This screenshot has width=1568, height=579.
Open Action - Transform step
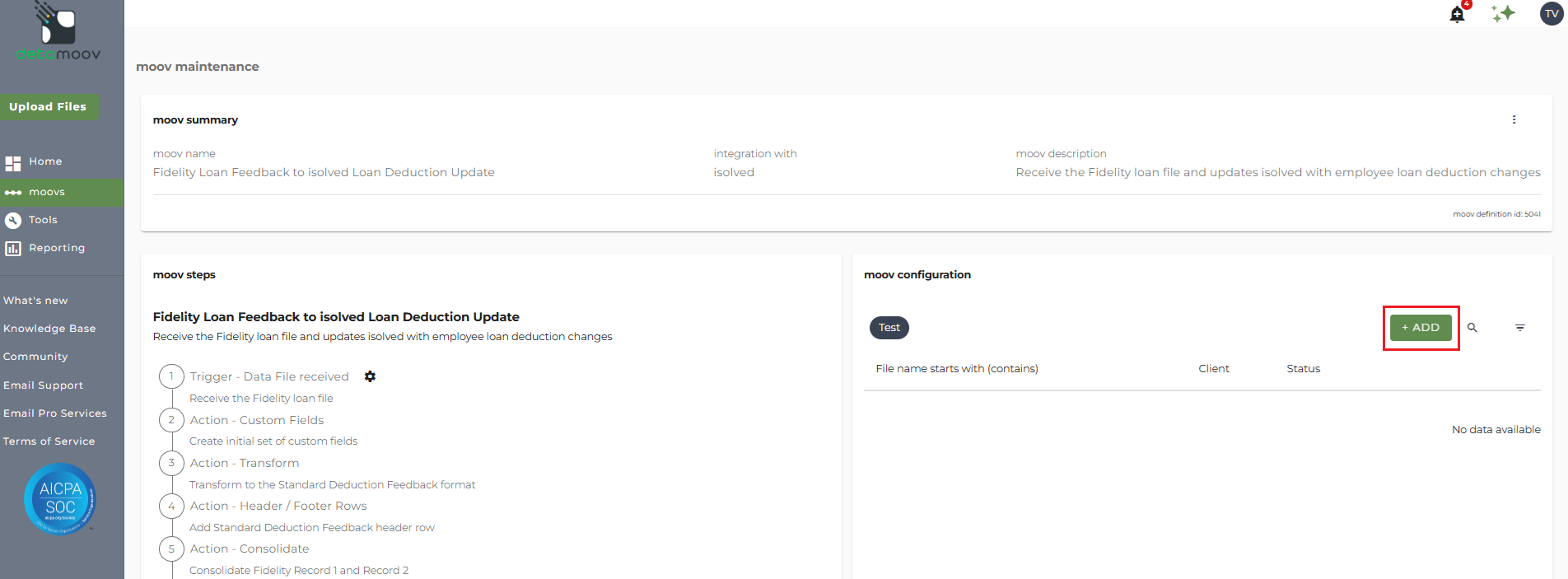point(245,463)
